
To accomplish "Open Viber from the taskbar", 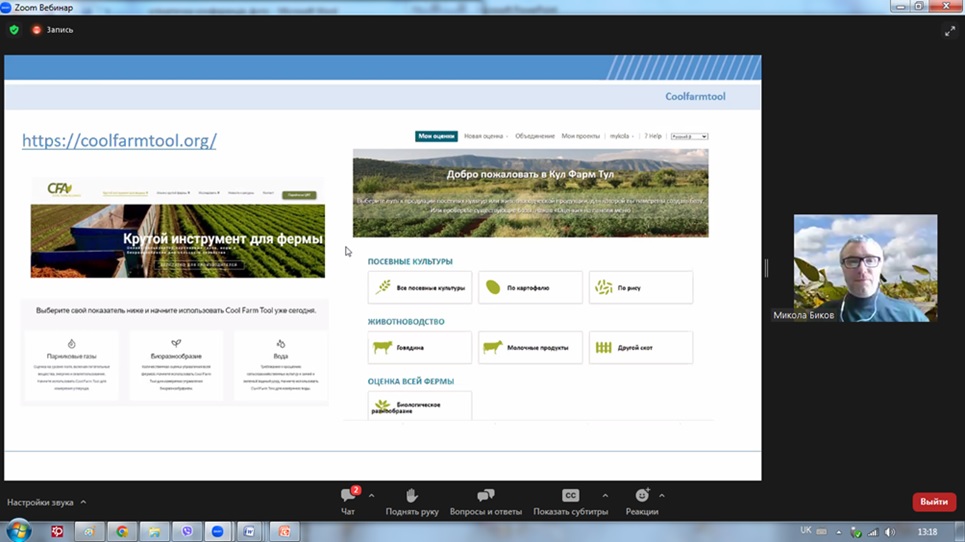I will click(186, 531).
